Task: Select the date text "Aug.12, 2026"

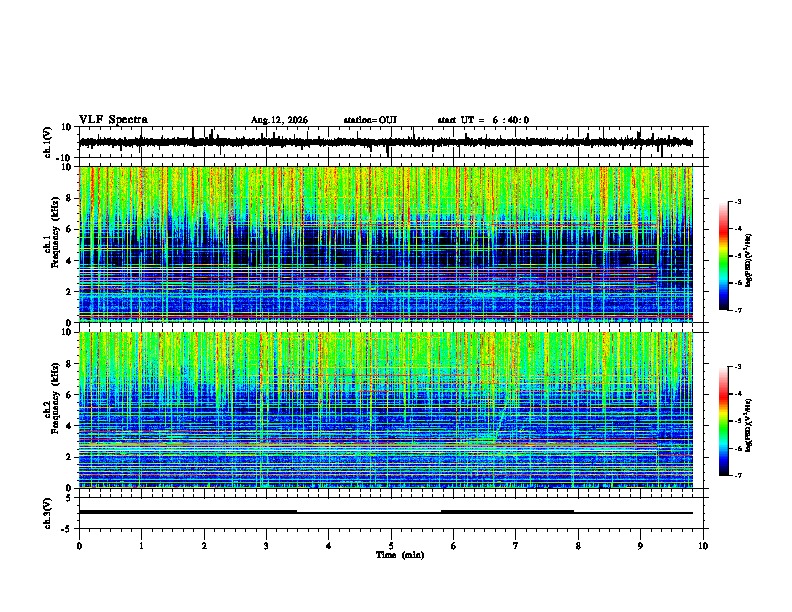Action: point(279,120)
